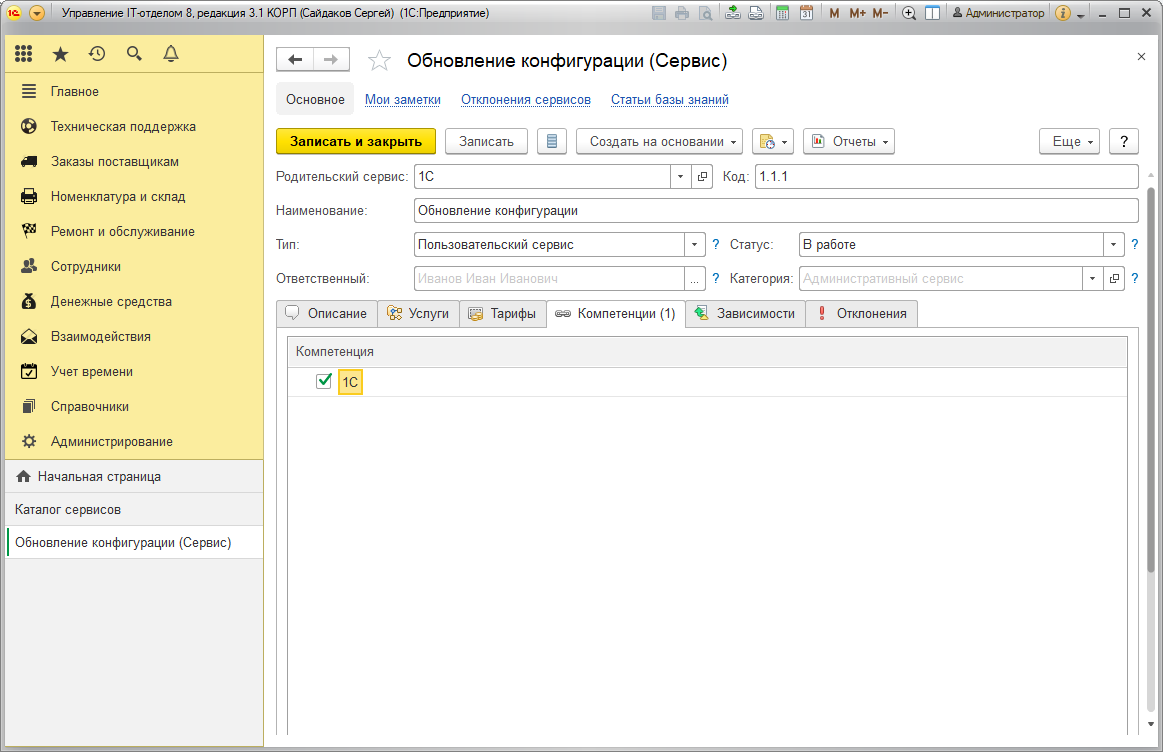
Task: Switch to the Описание tab
Action: pos(326,314)
